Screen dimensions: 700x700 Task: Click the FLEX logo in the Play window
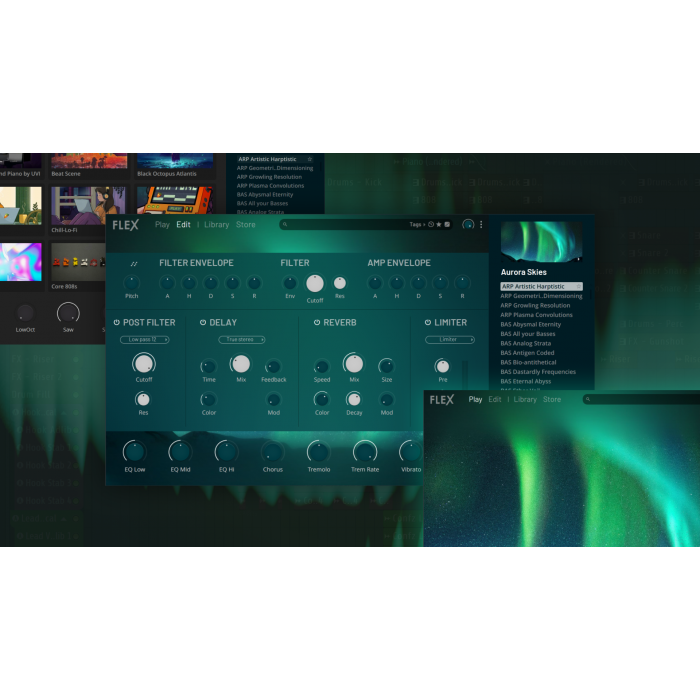pyautogui.click(x=442, y=400)
